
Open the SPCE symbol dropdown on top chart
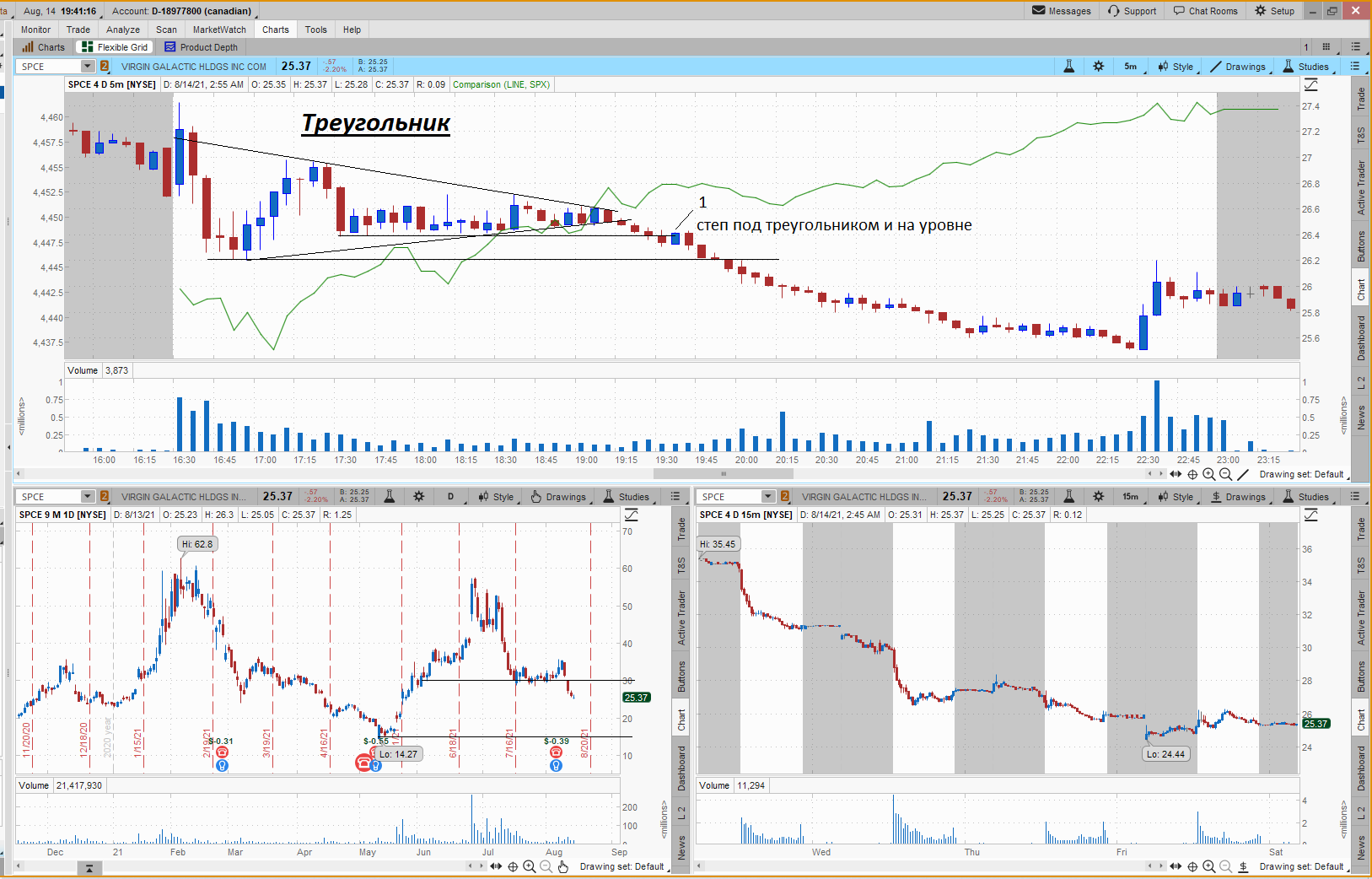pos(88,67)
